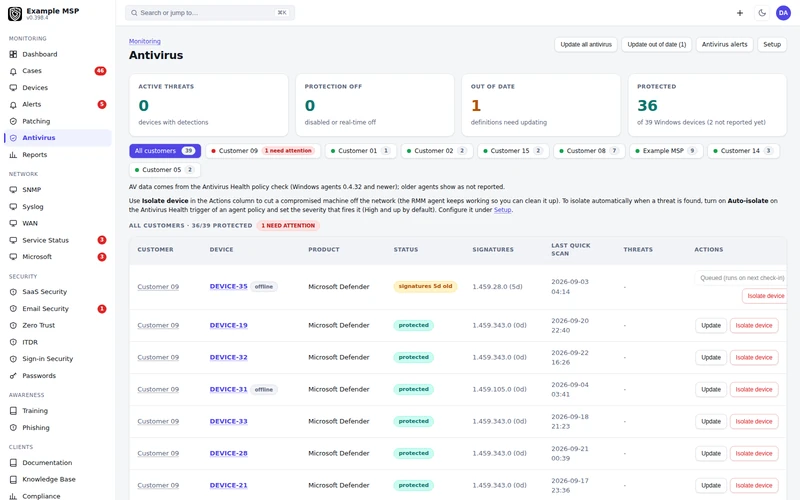Filter by Customer 09 chip

tap(263, 151)
